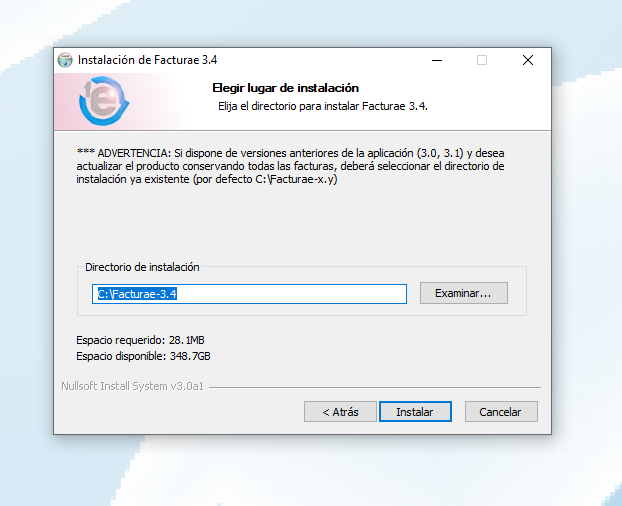This screenshot has height=506, width=622.
Task: Minimize the installer window
Action: pos(437,60)
